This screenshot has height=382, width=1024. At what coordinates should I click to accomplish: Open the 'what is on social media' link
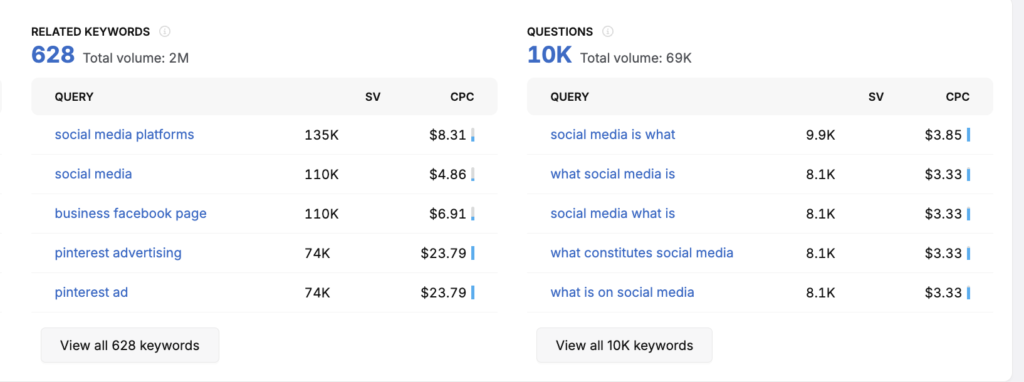(622, 292)
